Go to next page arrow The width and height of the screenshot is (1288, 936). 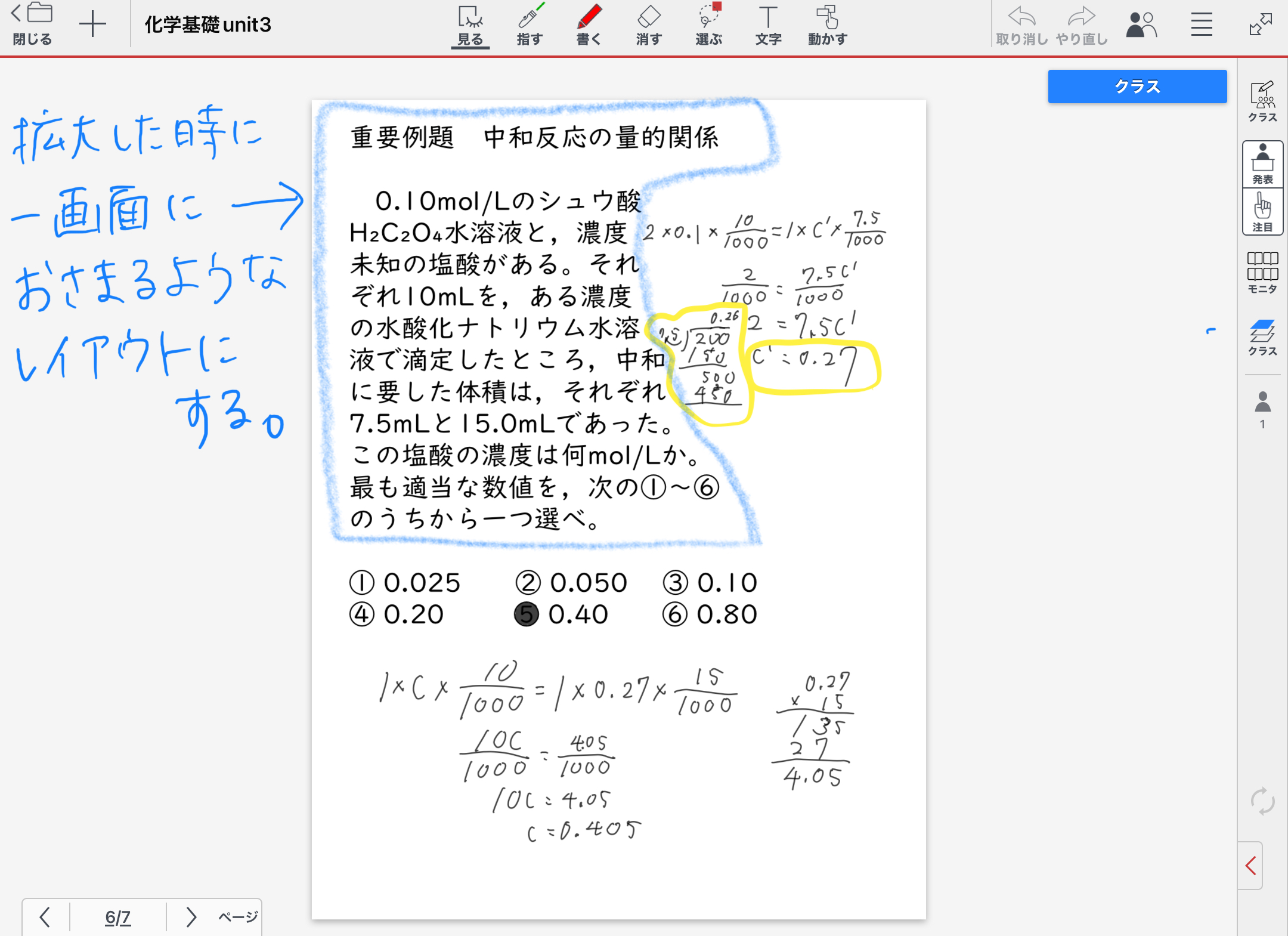pos(191,917)
